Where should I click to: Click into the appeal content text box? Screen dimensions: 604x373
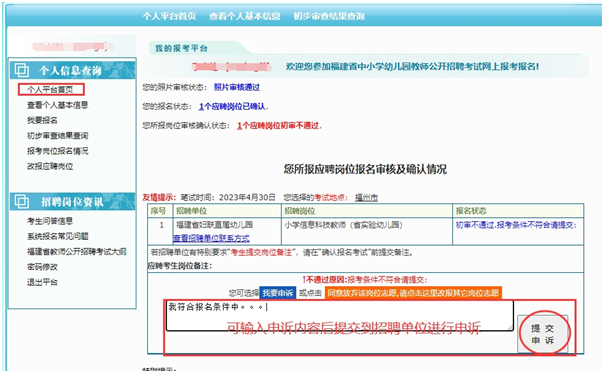pyautogui.click(x=340, y=316)
